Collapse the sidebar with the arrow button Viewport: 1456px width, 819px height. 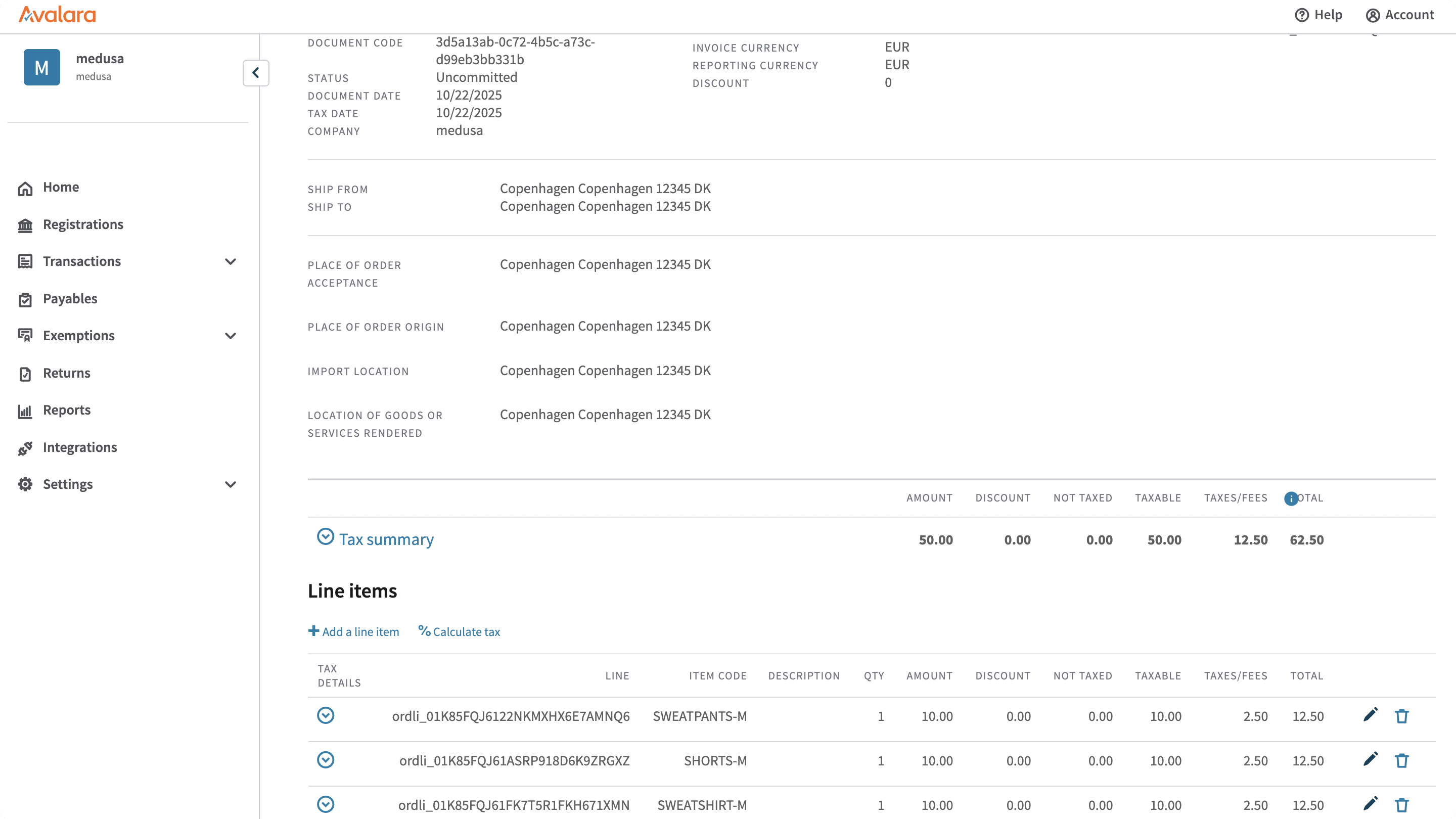(255, 73)
